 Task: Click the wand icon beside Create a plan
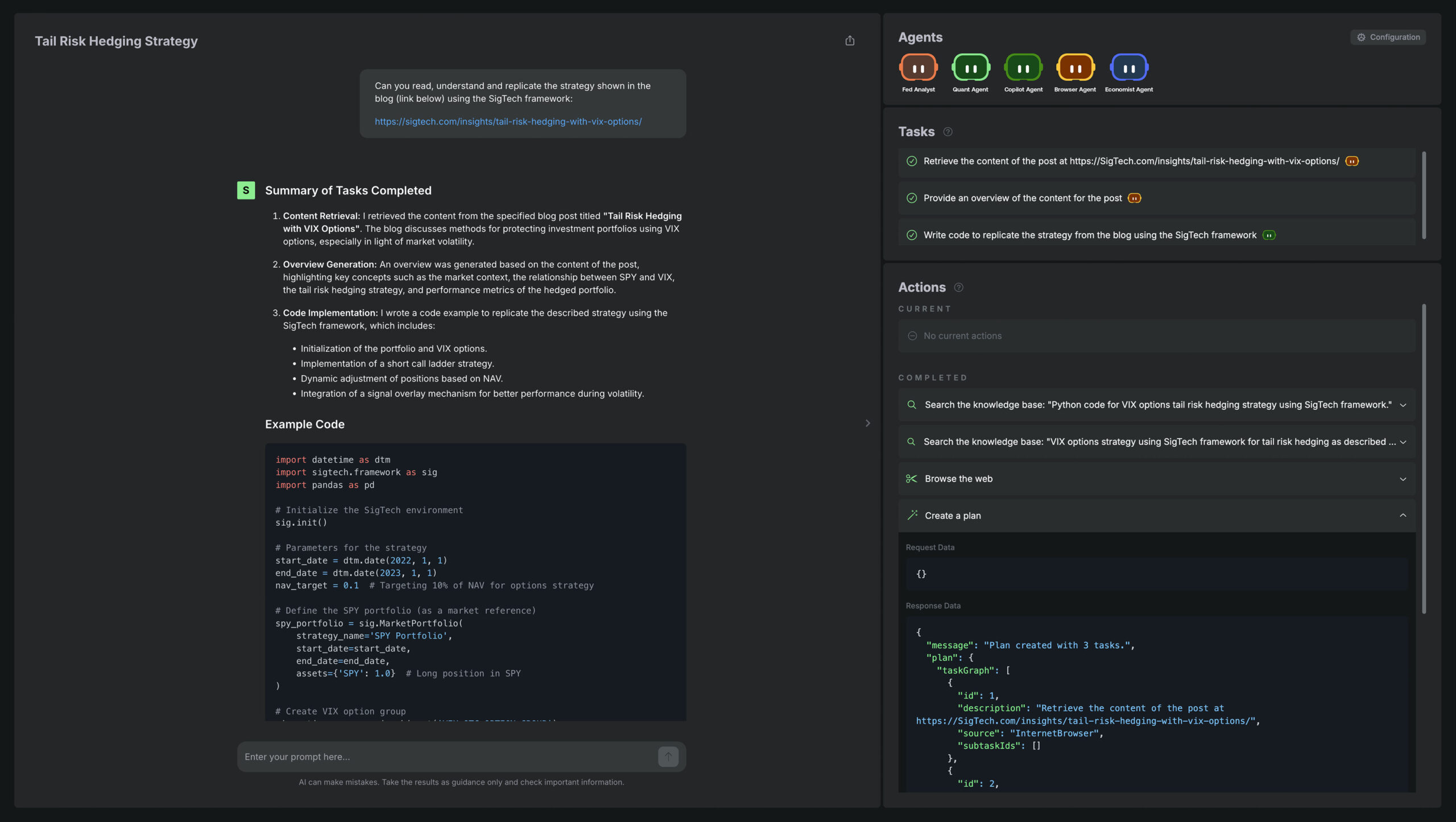[912, 516]
